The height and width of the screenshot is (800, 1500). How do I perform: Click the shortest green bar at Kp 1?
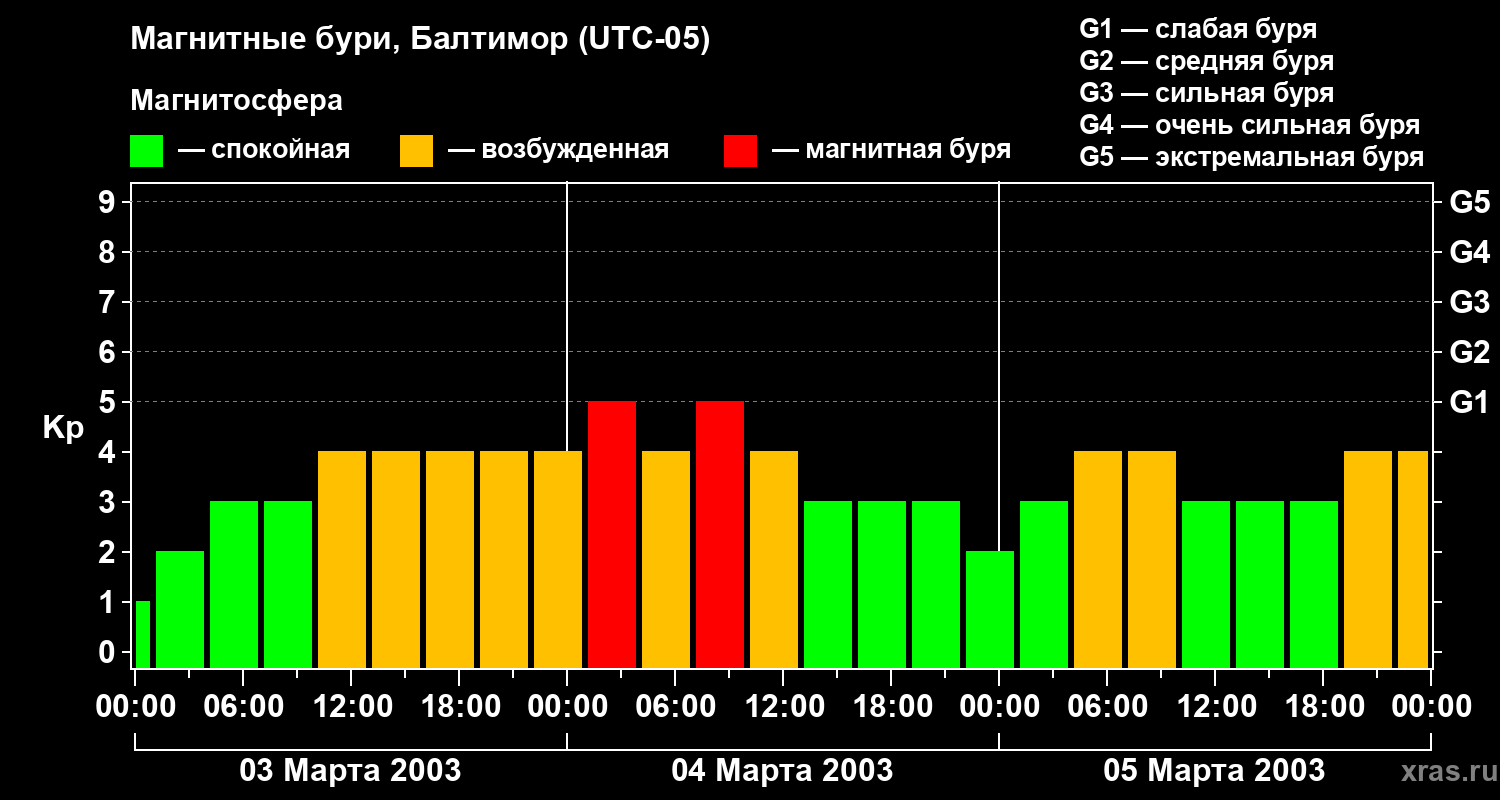[x=142, y=634]
